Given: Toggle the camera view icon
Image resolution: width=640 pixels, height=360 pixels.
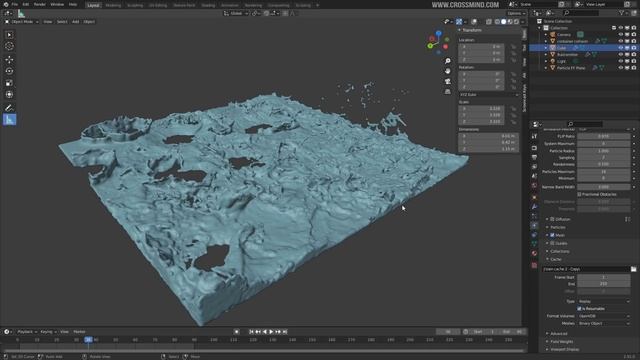Looking at the screenshot, I should (448, 81).
